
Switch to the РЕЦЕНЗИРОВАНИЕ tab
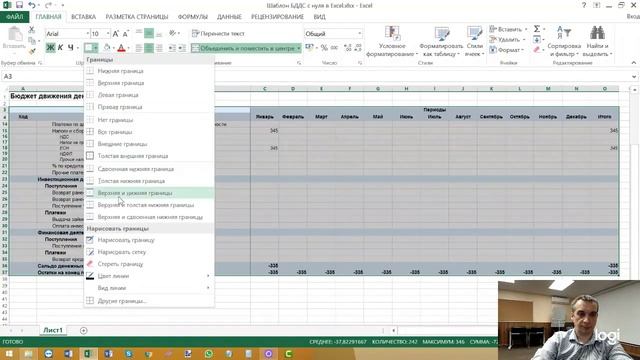pyautogui.click(x=277, y=17)
